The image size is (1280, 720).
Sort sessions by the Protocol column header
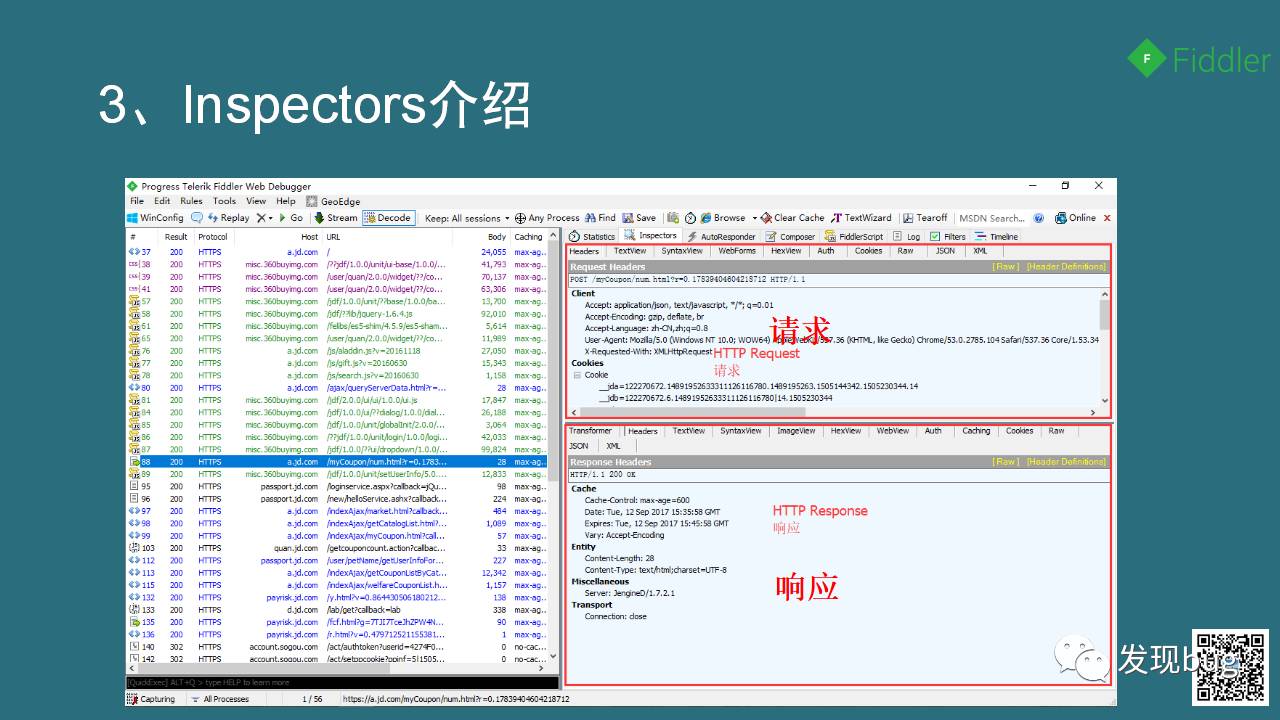pos(212,237)
